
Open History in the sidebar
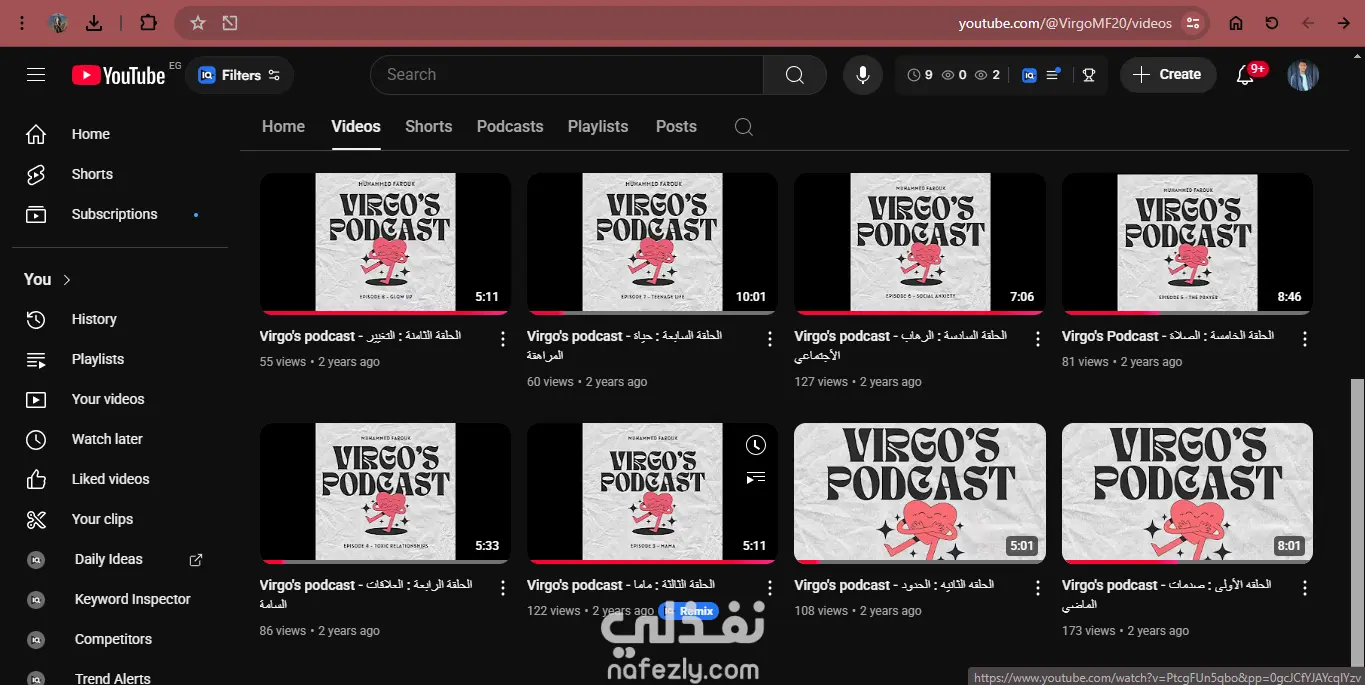coord(120,319)
